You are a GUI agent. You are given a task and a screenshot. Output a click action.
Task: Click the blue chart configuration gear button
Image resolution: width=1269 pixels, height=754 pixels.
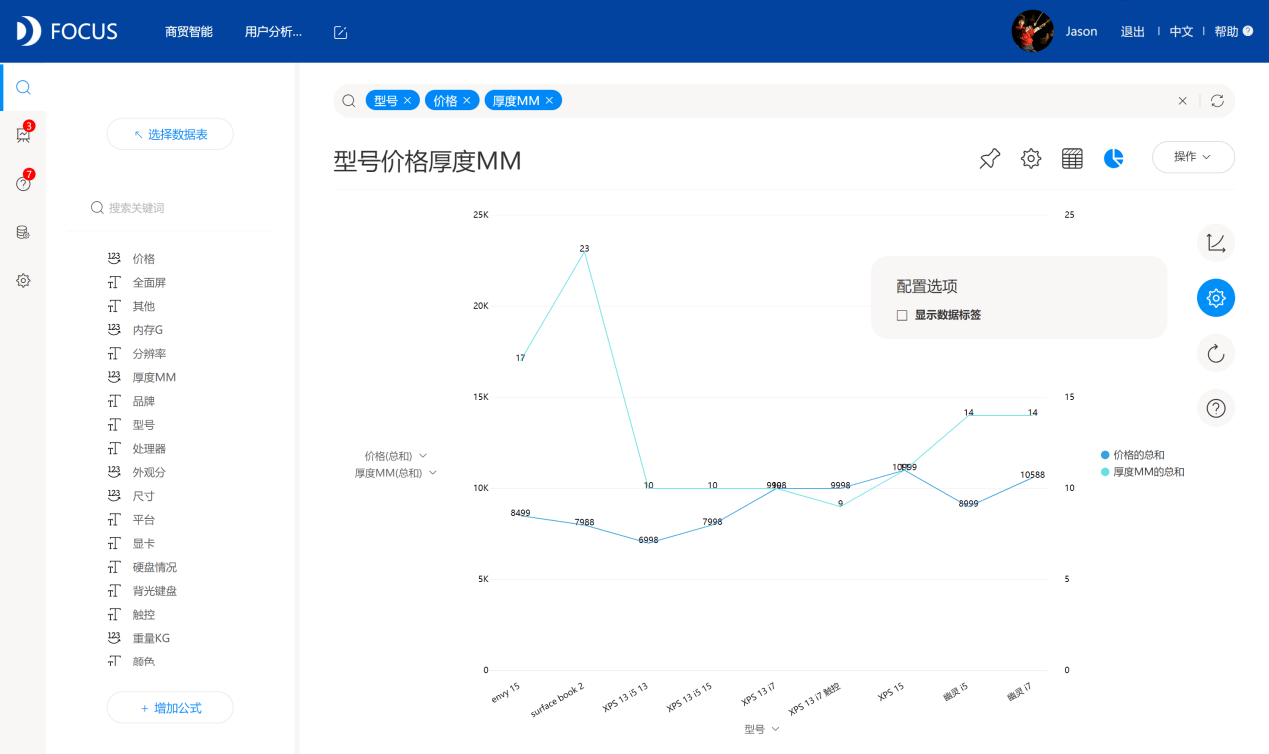(x=1215, y=298)
